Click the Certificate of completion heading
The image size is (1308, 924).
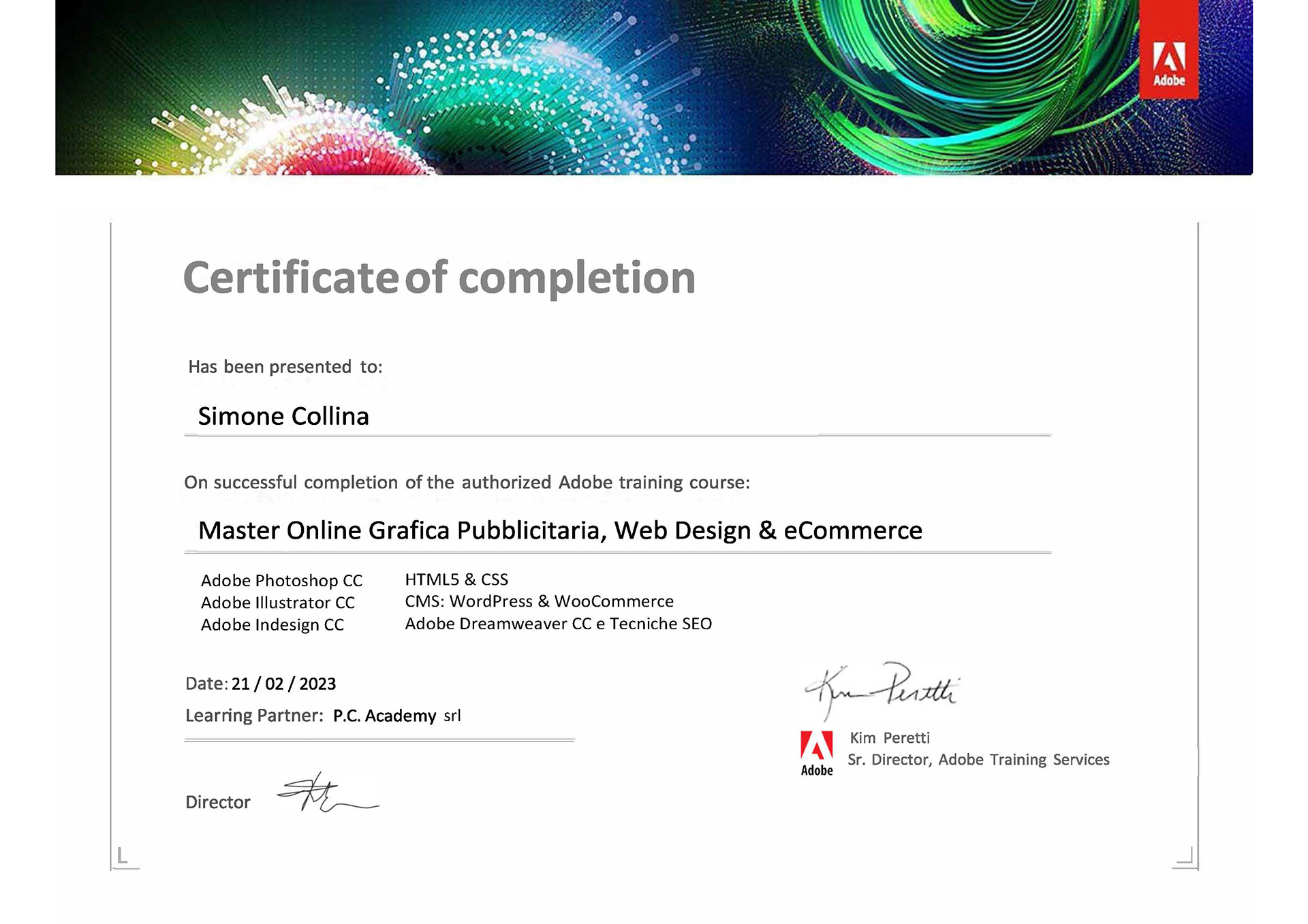[x=439, y=278]
